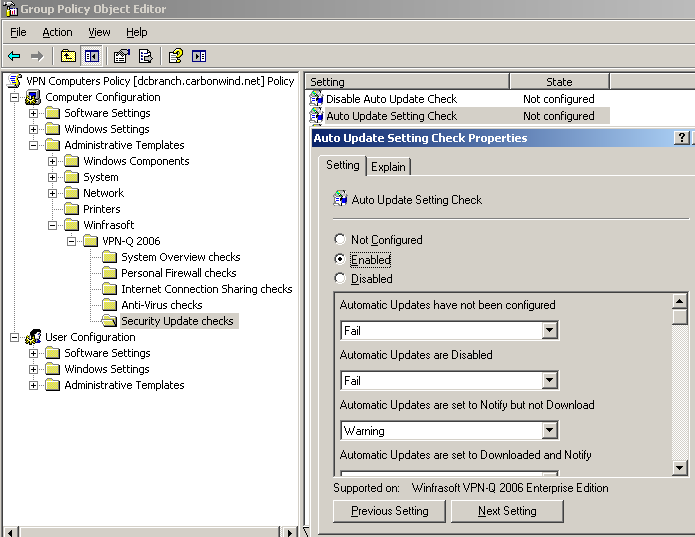The height and width of the screenshot is (537, 695).
Task: Click the Next Setting button
Action: click(x=507, y=511)
